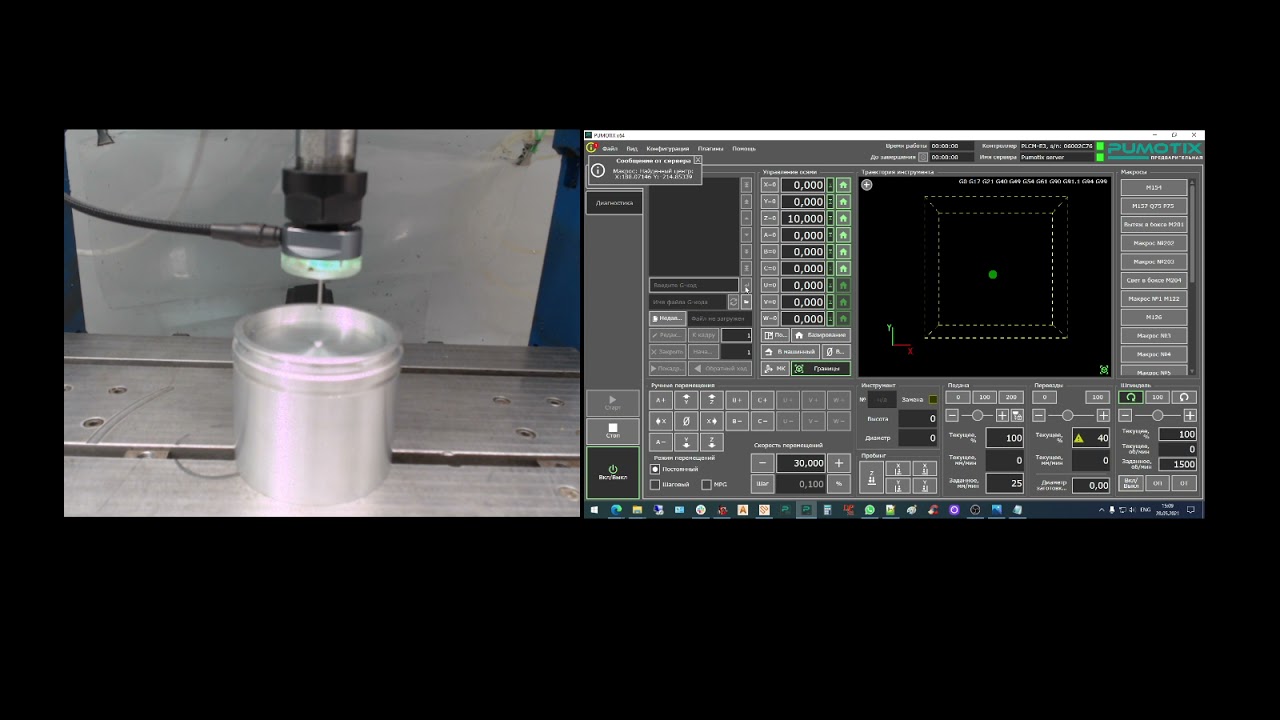The image size is (1280, 720).
Task: Fit view icon in trajectory corner
Action: coord(1104,369)
